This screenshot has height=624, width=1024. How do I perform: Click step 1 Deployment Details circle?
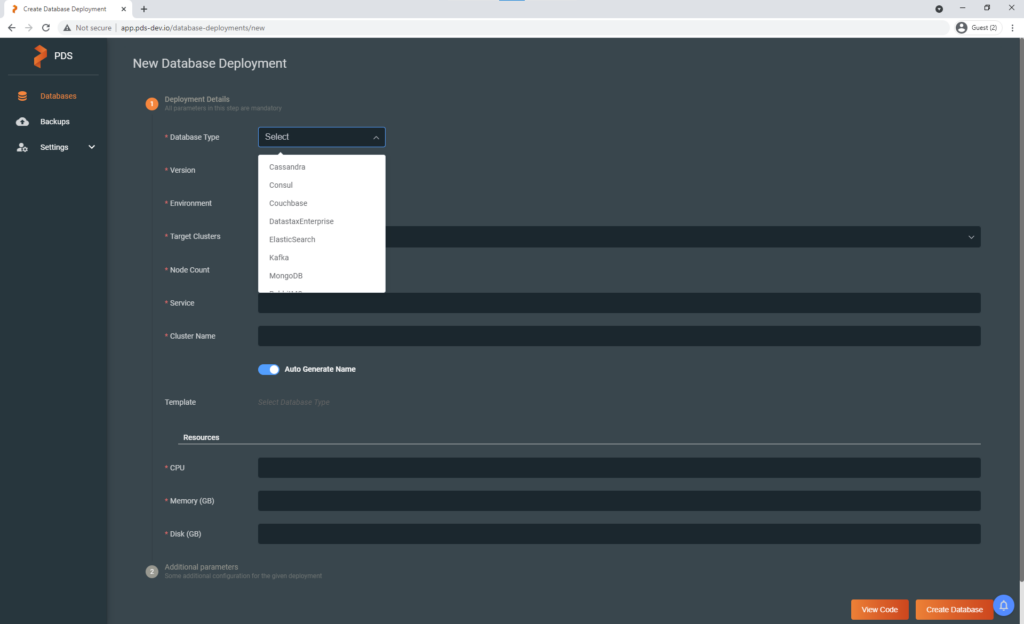pyautogui.click(x=152, y=104)
